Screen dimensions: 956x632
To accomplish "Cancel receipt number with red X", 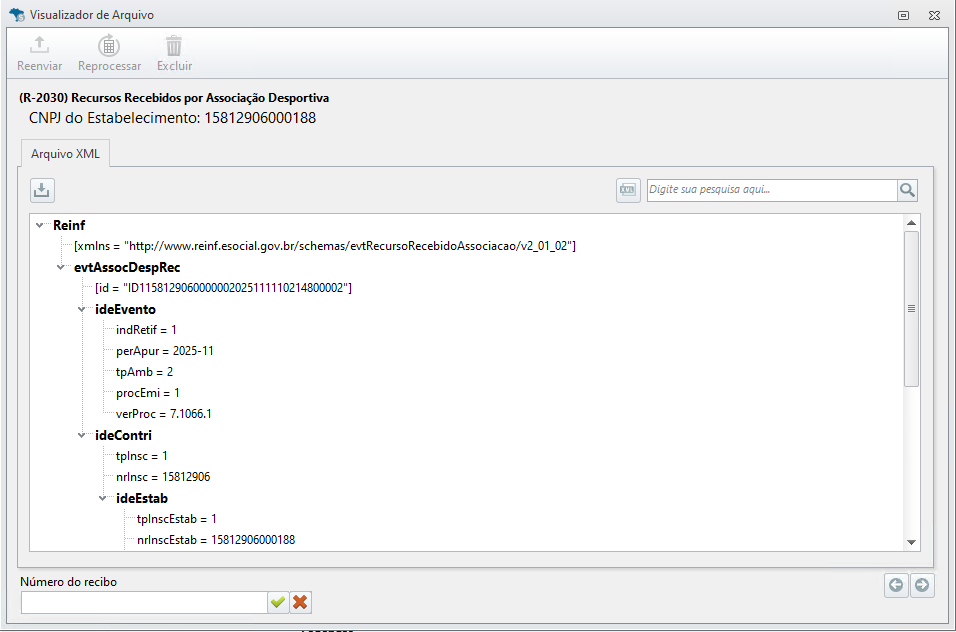I will [300, 602].
